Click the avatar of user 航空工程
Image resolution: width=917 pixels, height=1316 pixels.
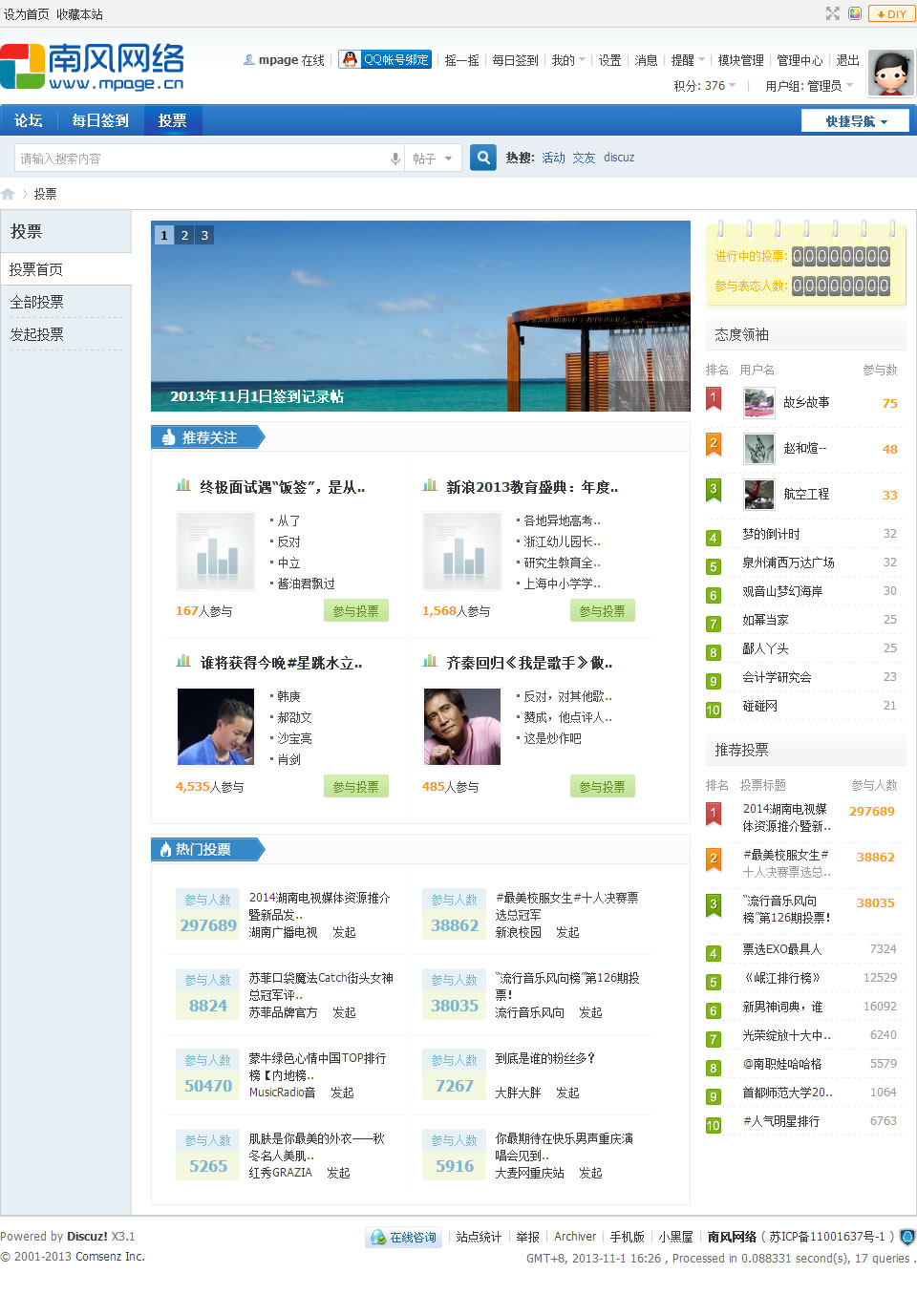759,495
